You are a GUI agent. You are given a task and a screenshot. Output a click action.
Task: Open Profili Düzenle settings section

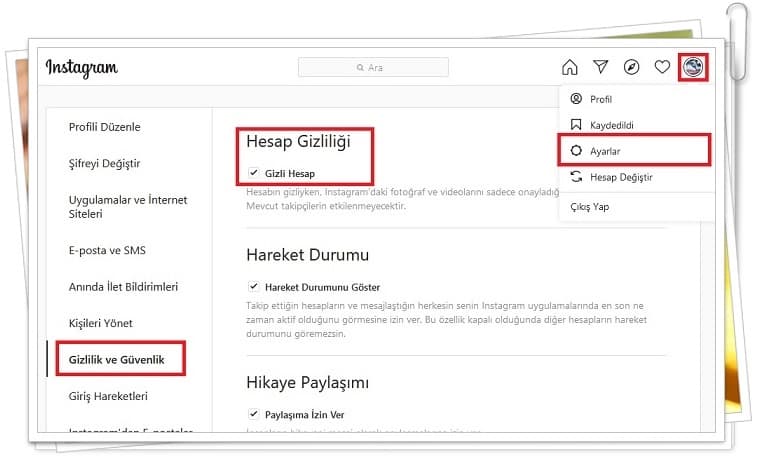point(104,127)
